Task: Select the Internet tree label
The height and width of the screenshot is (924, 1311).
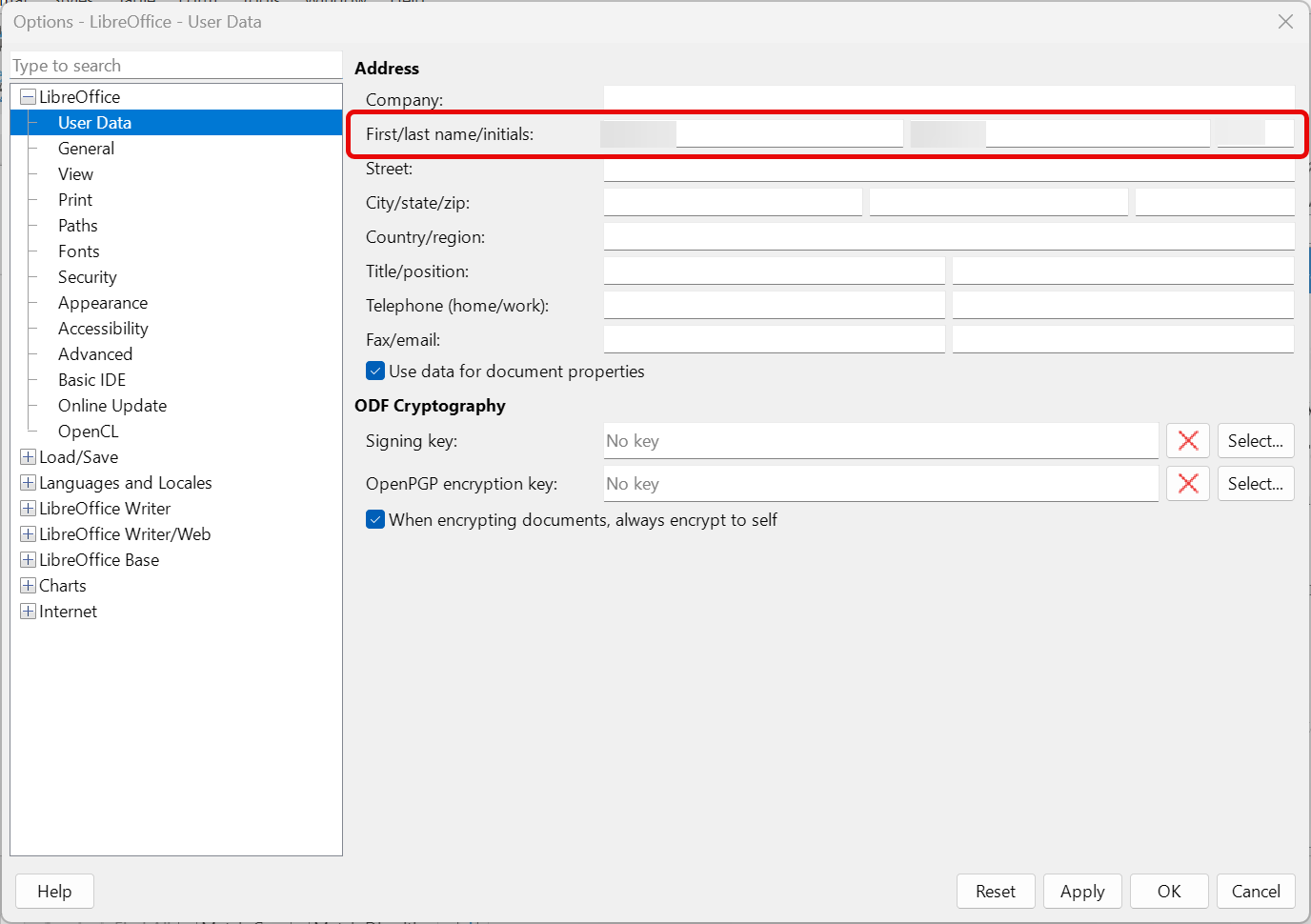Action: pos(69,612)
